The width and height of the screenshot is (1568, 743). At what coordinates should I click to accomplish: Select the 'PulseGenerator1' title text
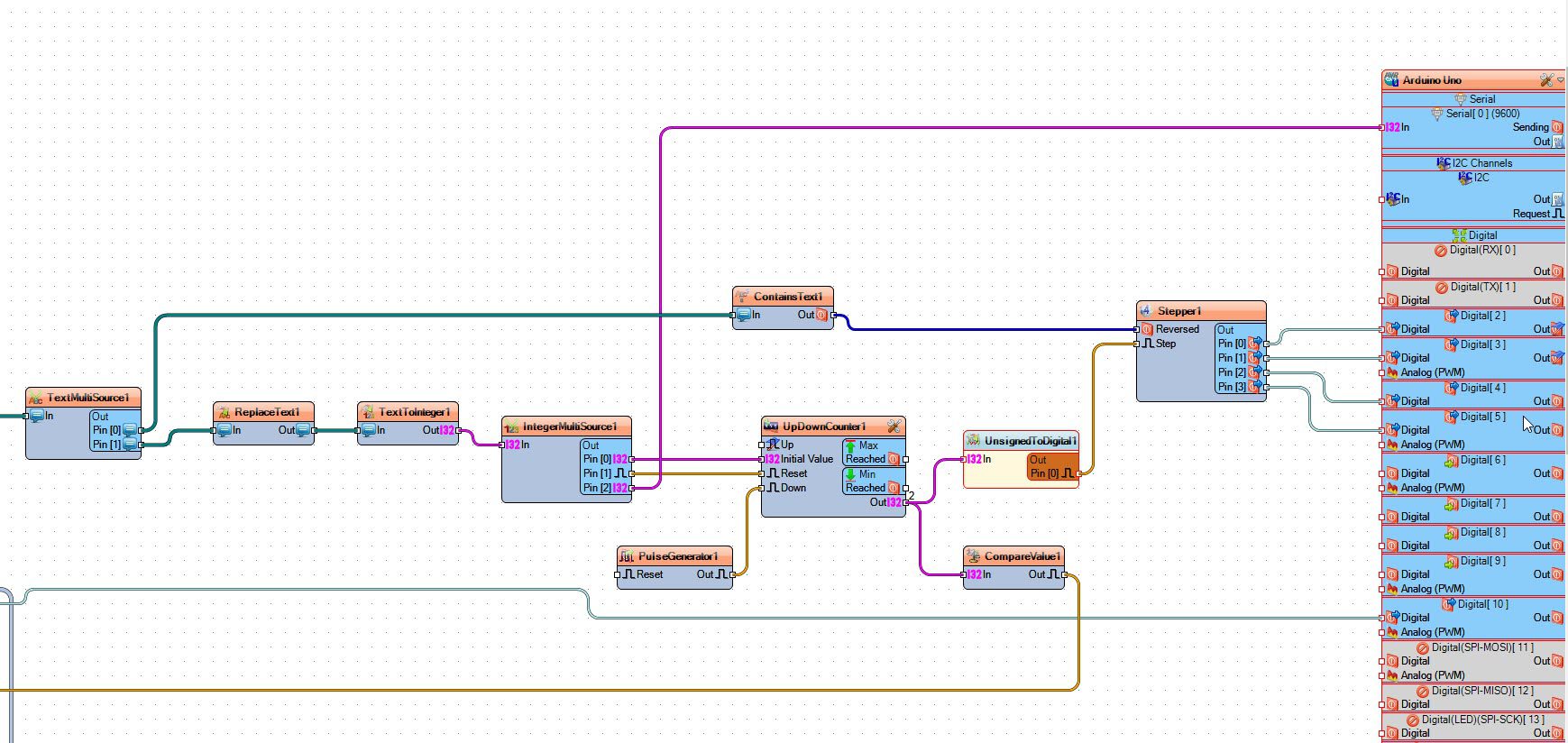pyautogui.click(x=678, y=556)
